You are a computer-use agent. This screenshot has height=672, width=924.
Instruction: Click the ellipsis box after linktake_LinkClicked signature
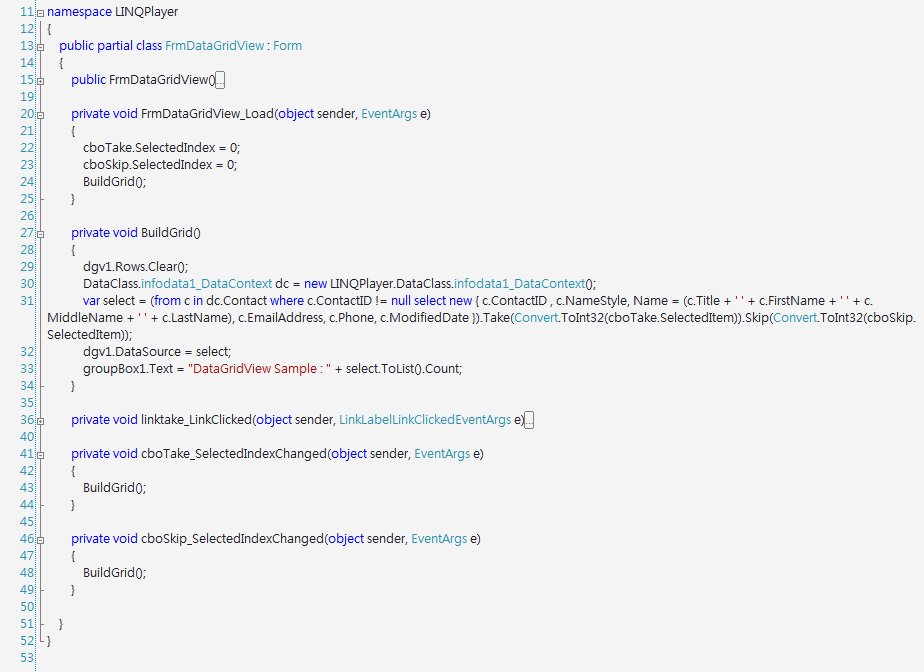pos(529,420)
